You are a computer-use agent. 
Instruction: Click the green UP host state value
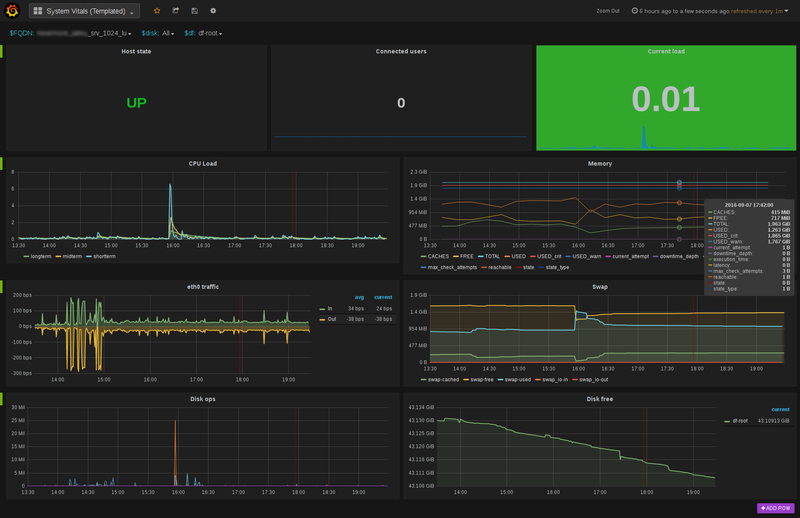[x=136, y=103]
